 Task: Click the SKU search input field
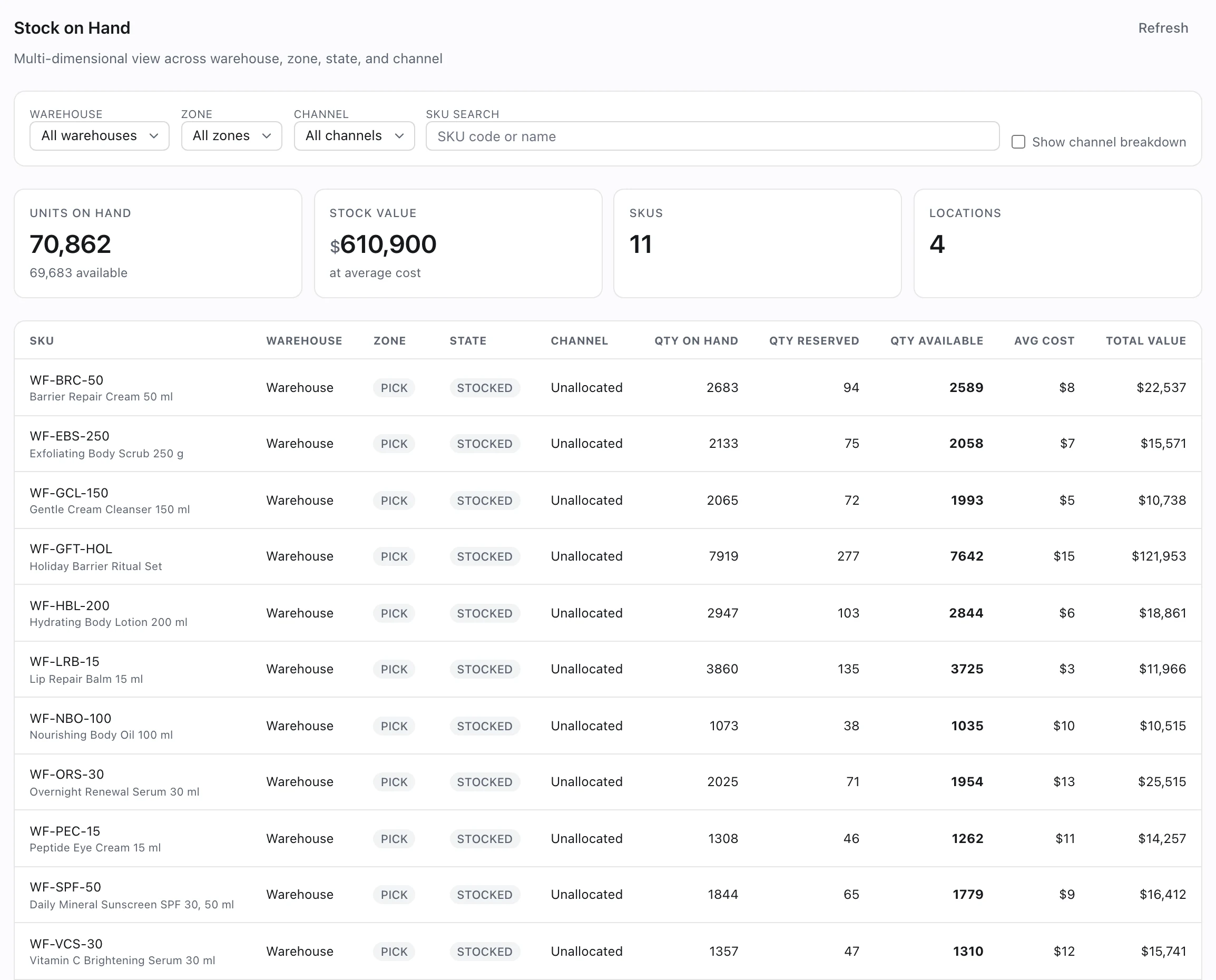[x=712, y=136]
